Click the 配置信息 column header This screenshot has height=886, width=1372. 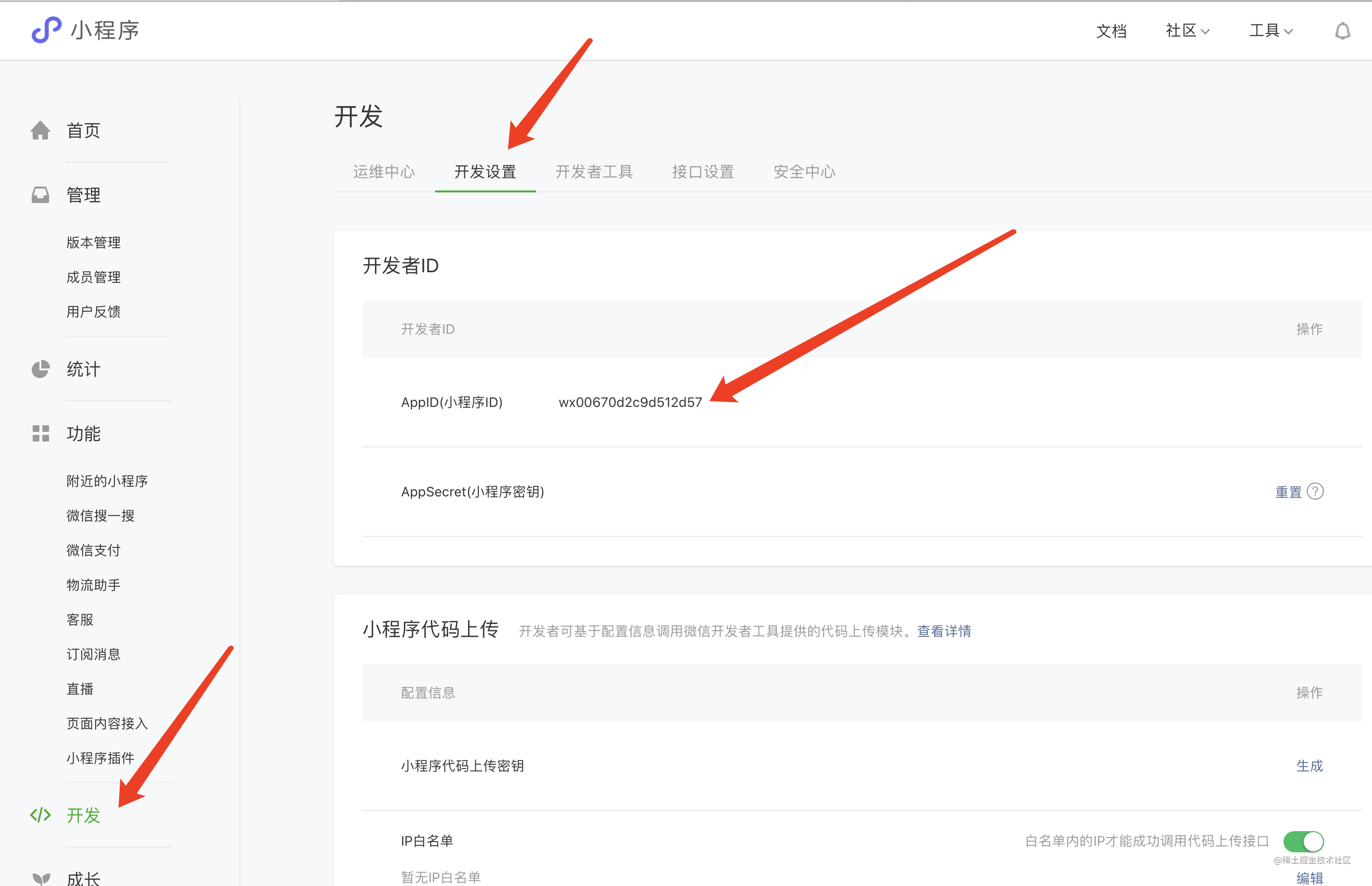tap(428, 693)
